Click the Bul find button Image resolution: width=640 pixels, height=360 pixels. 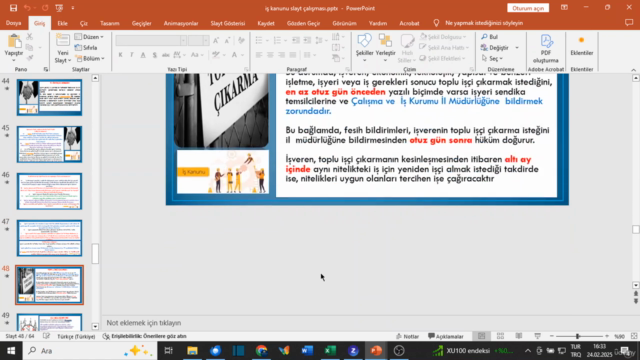489,37
